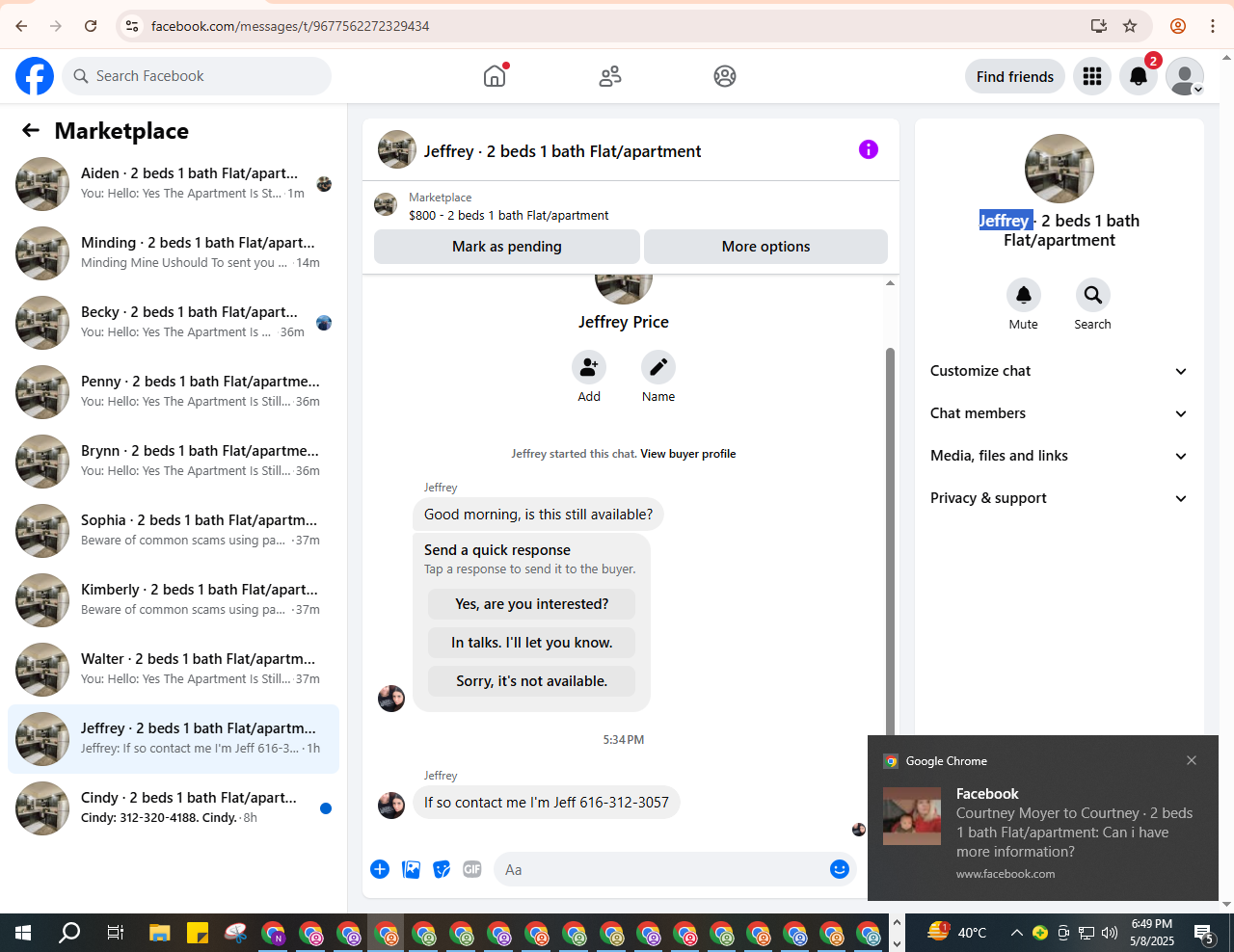Open the Groups icon in top navigation
Screen dimensions: 1234x952
(x=725, y=76)
